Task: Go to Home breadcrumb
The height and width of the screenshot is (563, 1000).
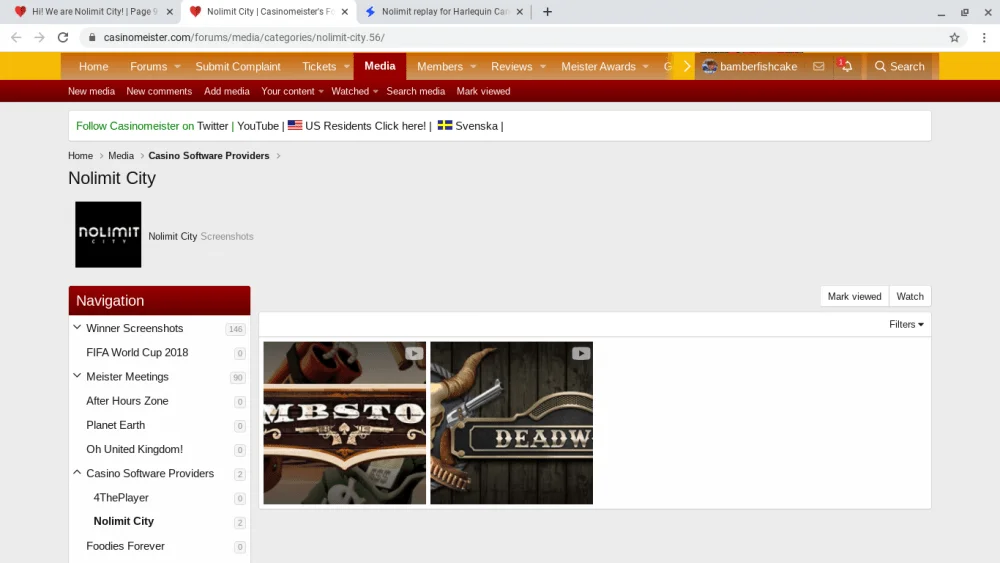Action: [x=80, y=156]
